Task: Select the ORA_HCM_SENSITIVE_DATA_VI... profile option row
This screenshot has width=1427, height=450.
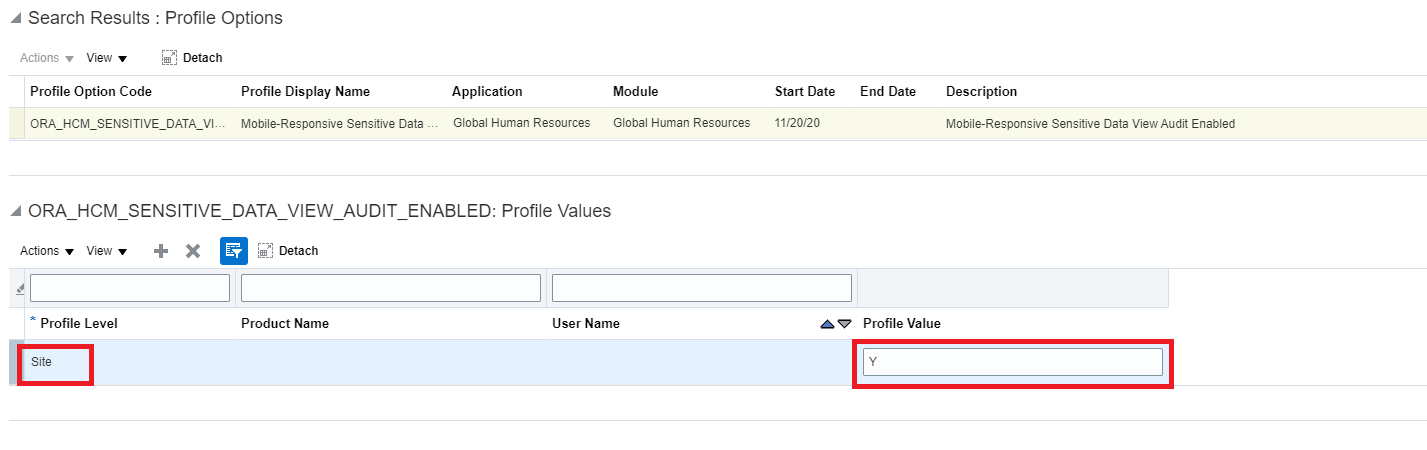Action: tap(128, 124)
